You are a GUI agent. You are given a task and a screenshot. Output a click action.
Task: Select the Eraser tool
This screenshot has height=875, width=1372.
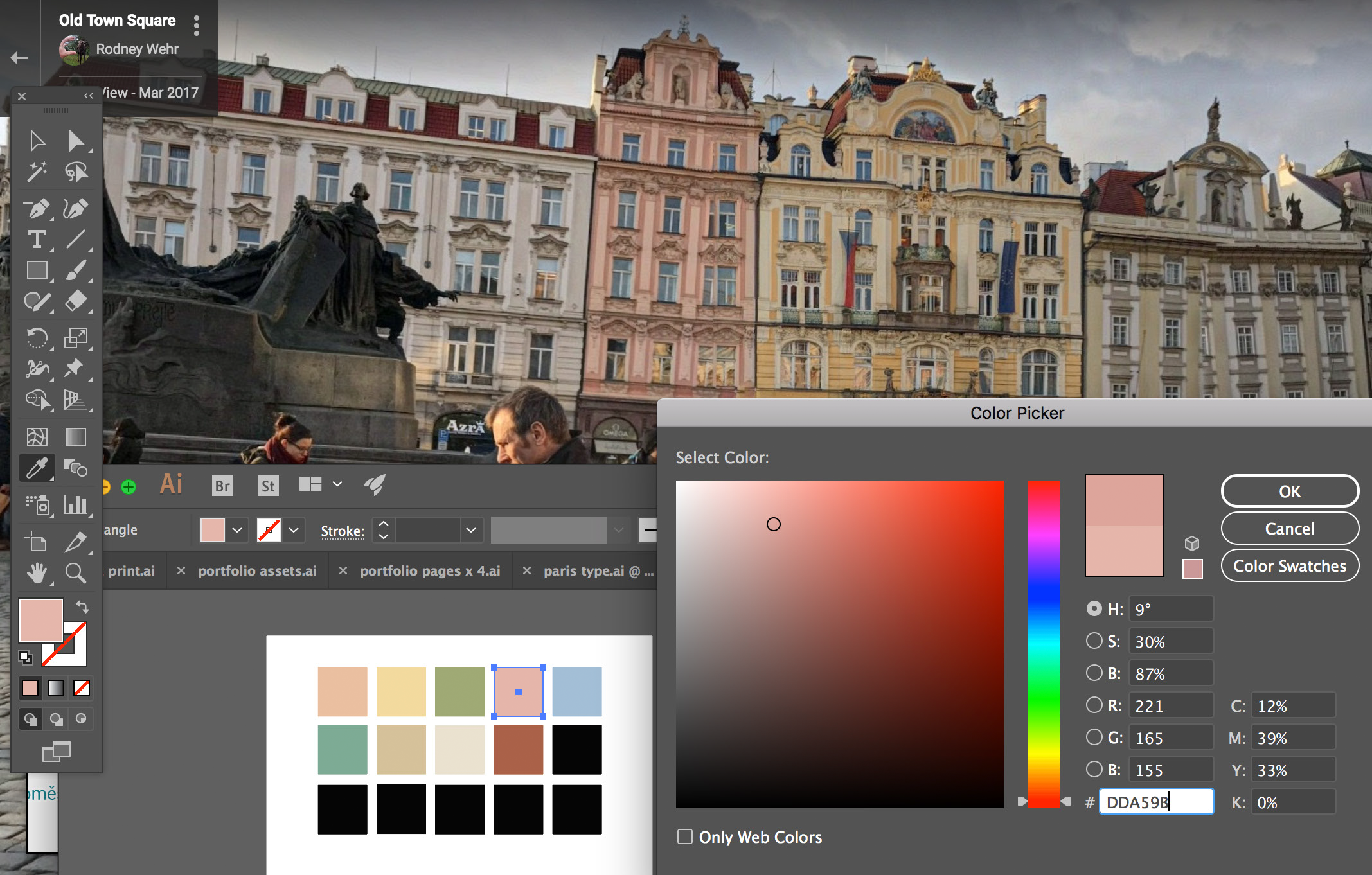[75, 301]
